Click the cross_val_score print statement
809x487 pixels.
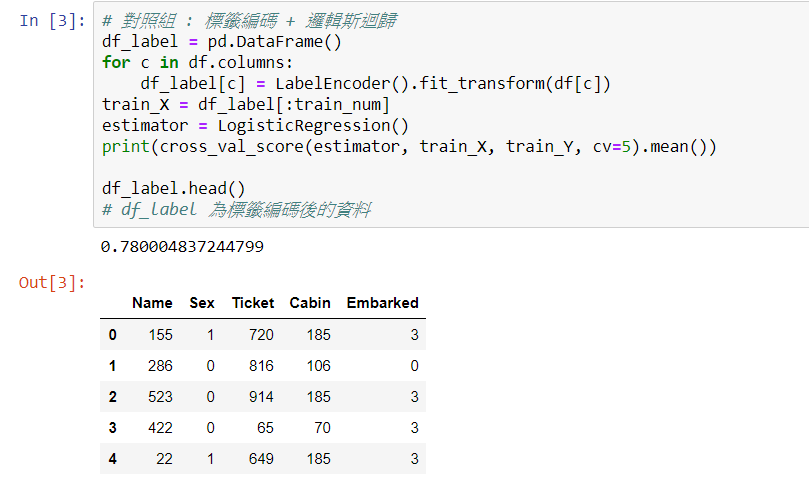409,147
